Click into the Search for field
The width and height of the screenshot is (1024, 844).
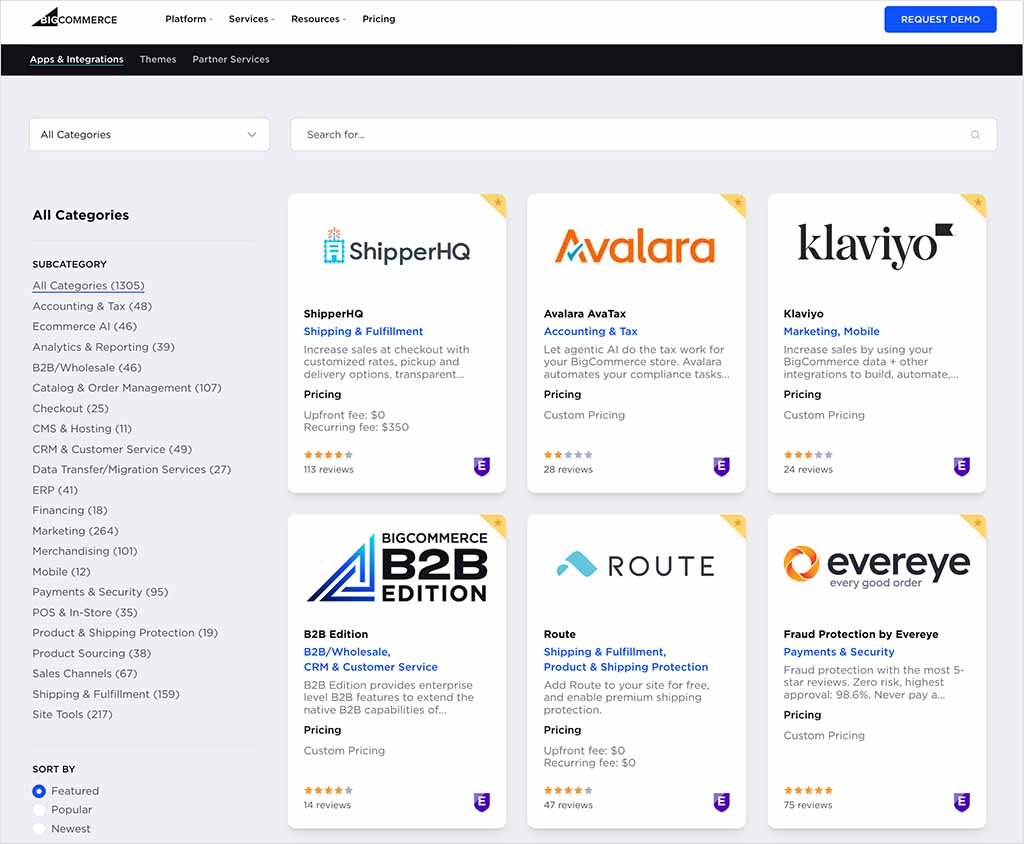click(x=643, y=135)
